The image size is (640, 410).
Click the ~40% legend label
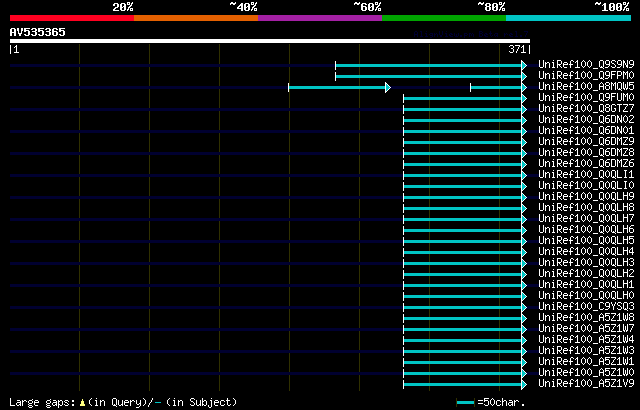[x=243, y=7]
